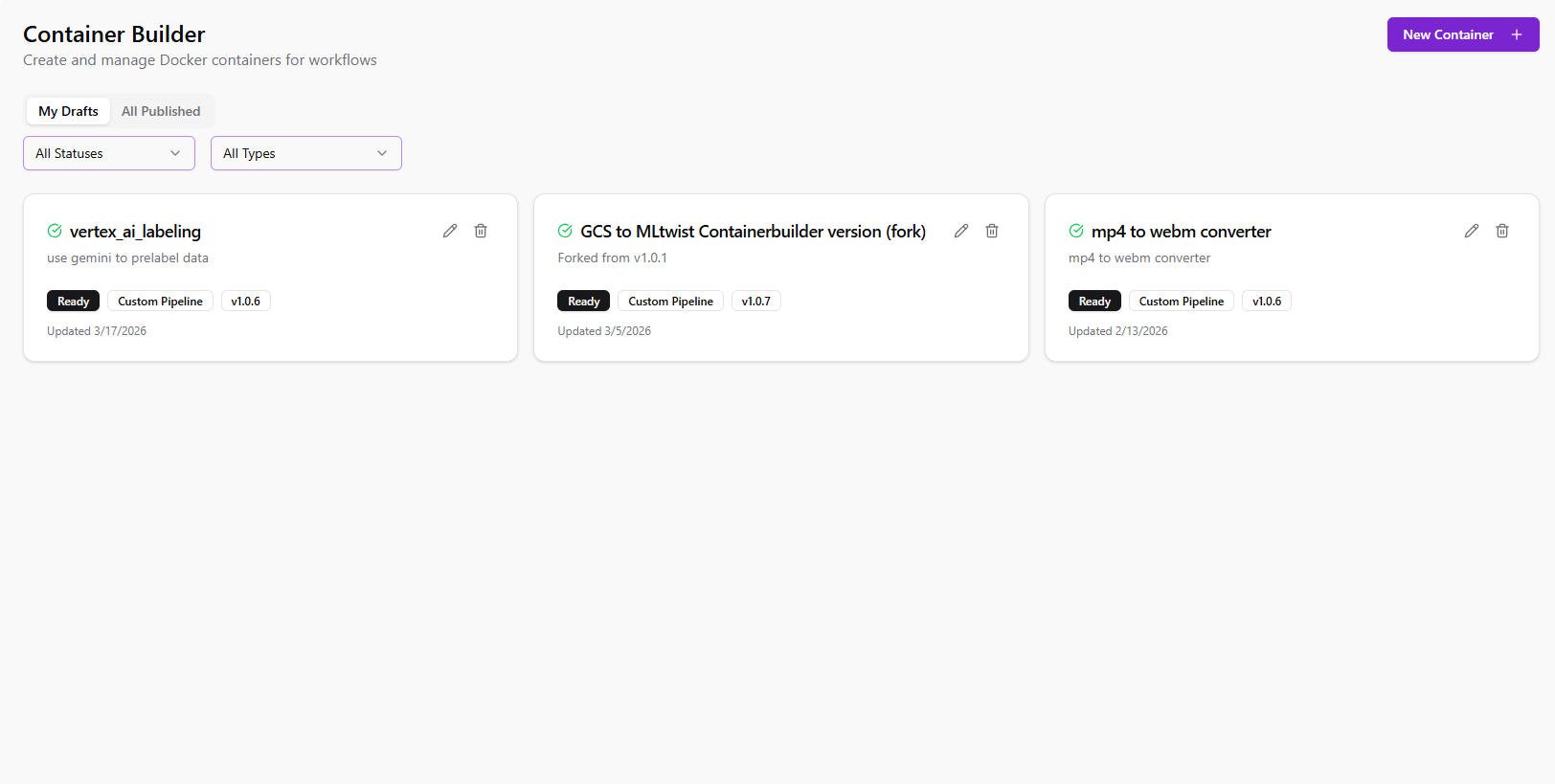The width and height of the screenshot is (1555, 784).
Task: Click trash icon on GCS to MLtwist card
Action: click(992, 231)
